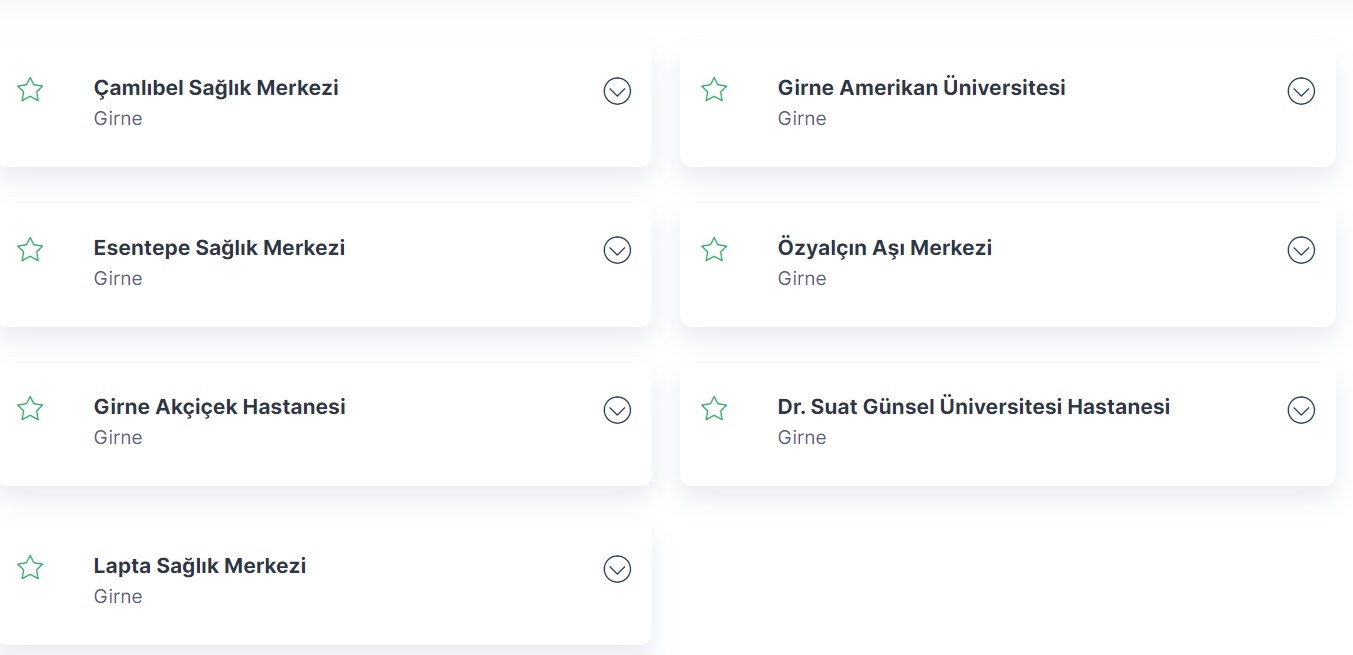Select the Çamlıbel Sağlık Merkezi title
The height and width of the screenshot is (655, 1353).
216,88
